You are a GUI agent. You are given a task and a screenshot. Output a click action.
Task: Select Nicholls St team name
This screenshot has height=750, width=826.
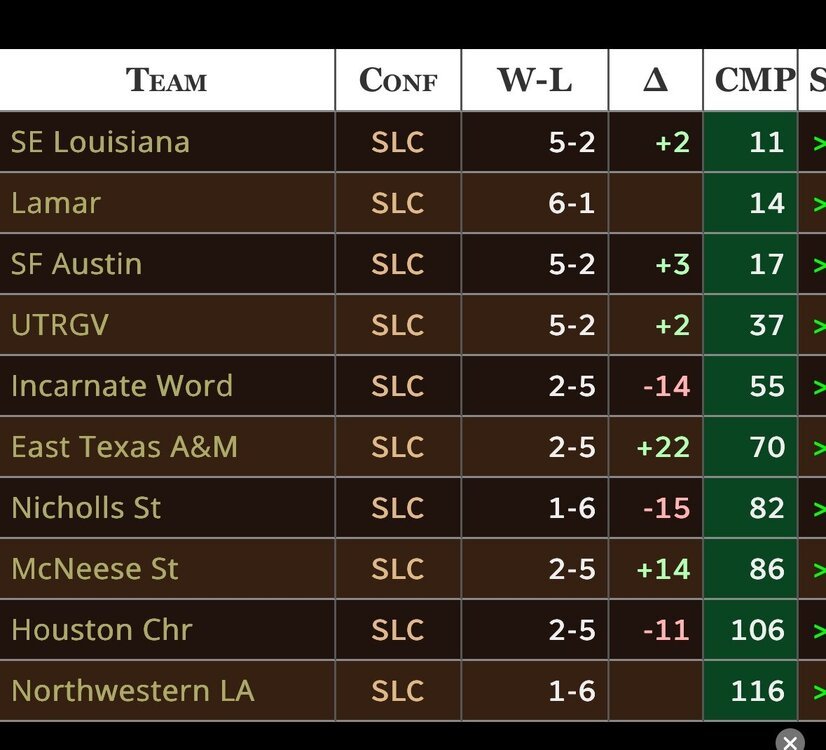click(86, 508)
